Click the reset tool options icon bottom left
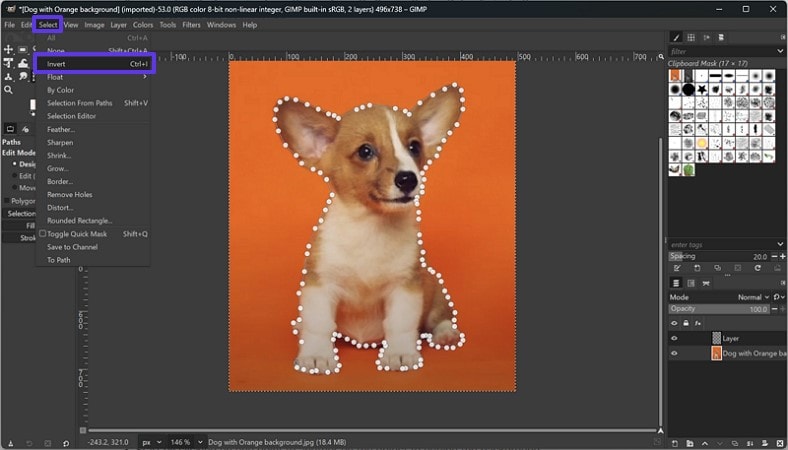 [x=66, y=443]
